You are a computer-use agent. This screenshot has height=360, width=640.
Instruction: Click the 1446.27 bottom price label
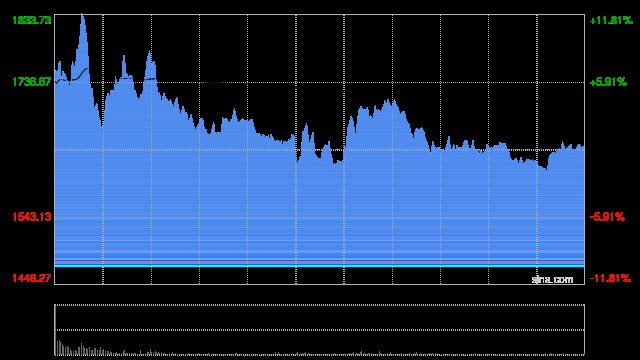tap(32, 278)
